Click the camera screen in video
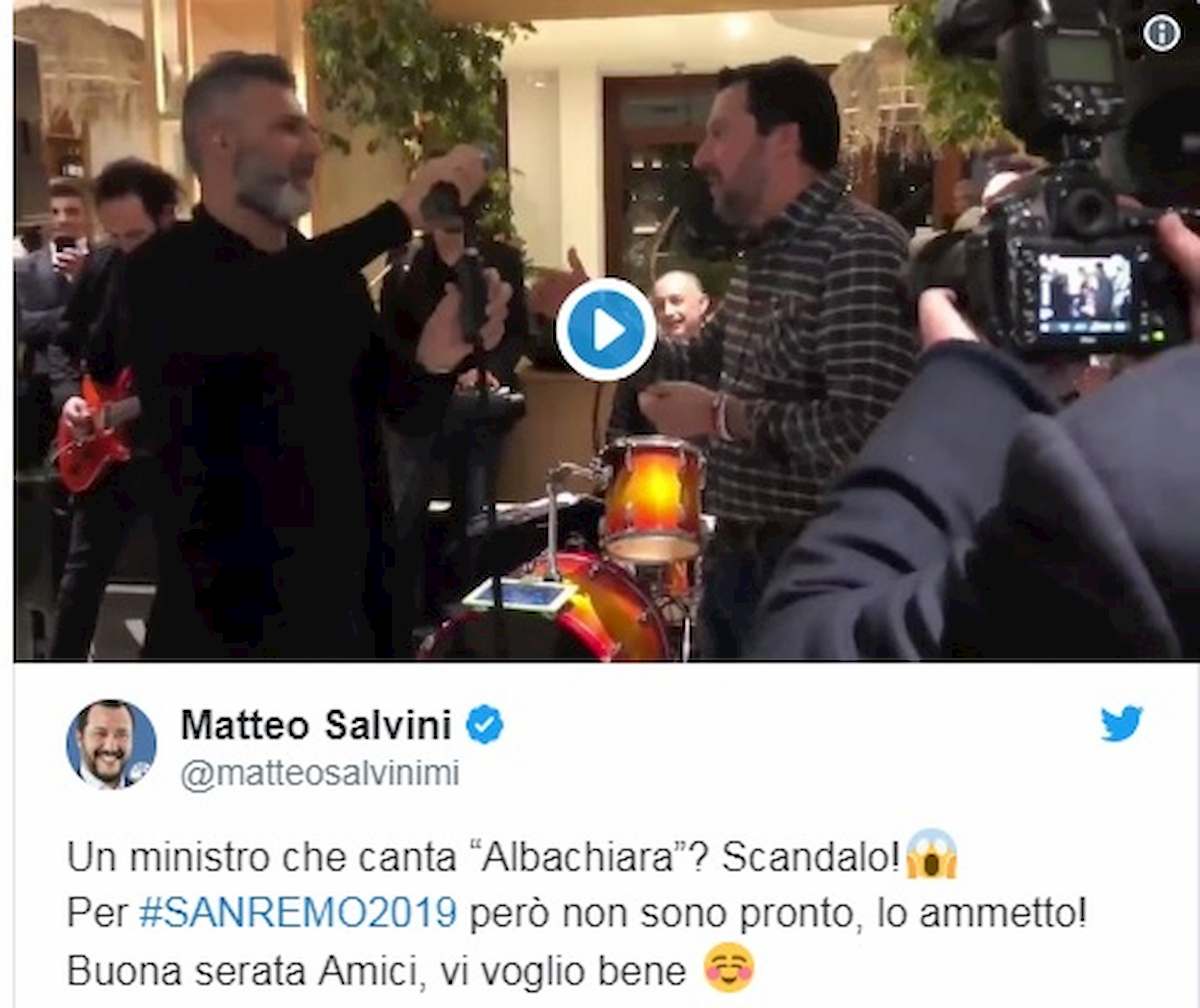Viewport: 1200px width, 1008px height. pyautogui.click(x=1085, y=294)
